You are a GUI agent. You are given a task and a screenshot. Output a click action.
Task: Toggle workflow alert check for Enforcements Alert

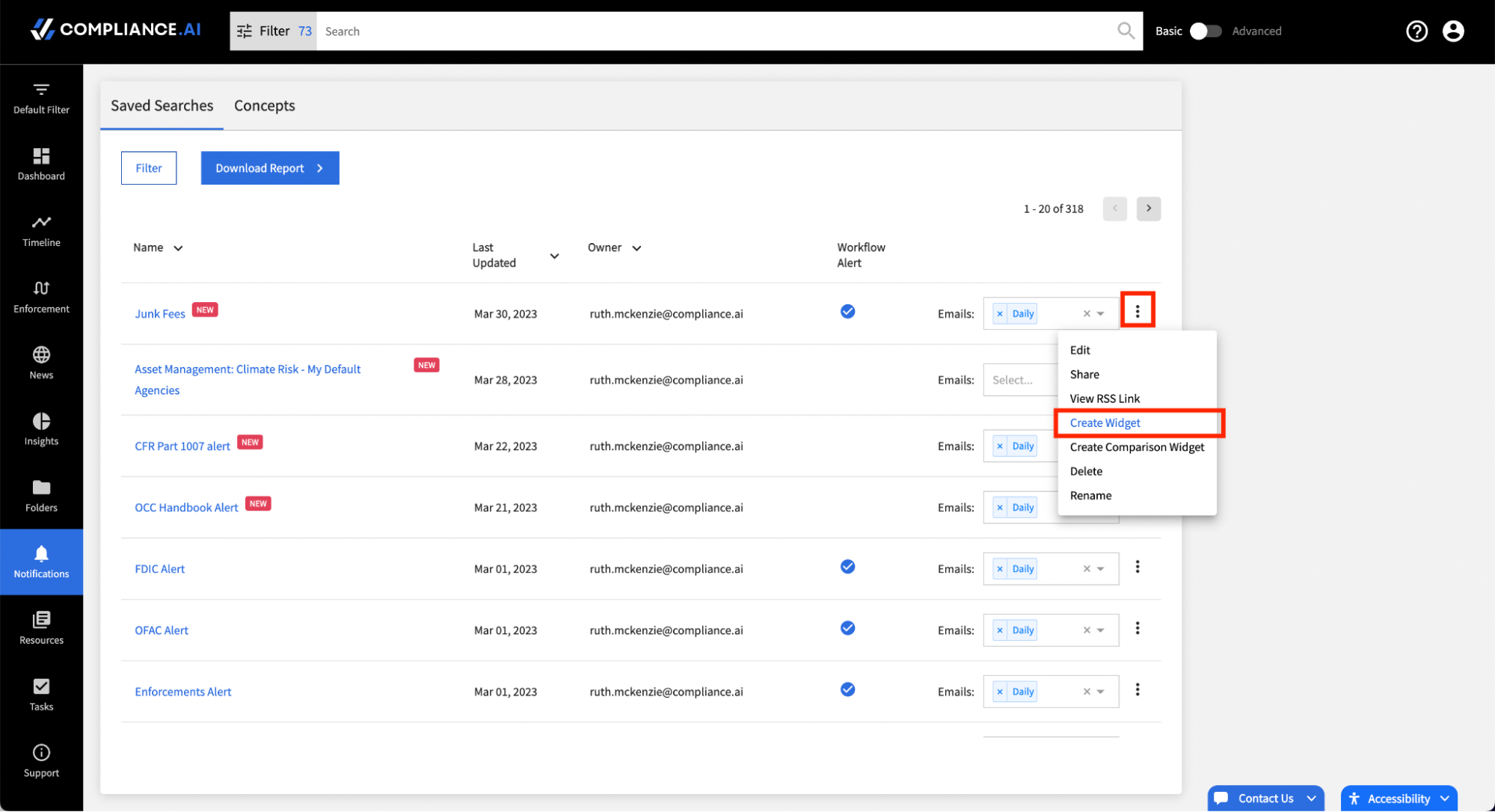pyautogui.click(x=847, y=689)
